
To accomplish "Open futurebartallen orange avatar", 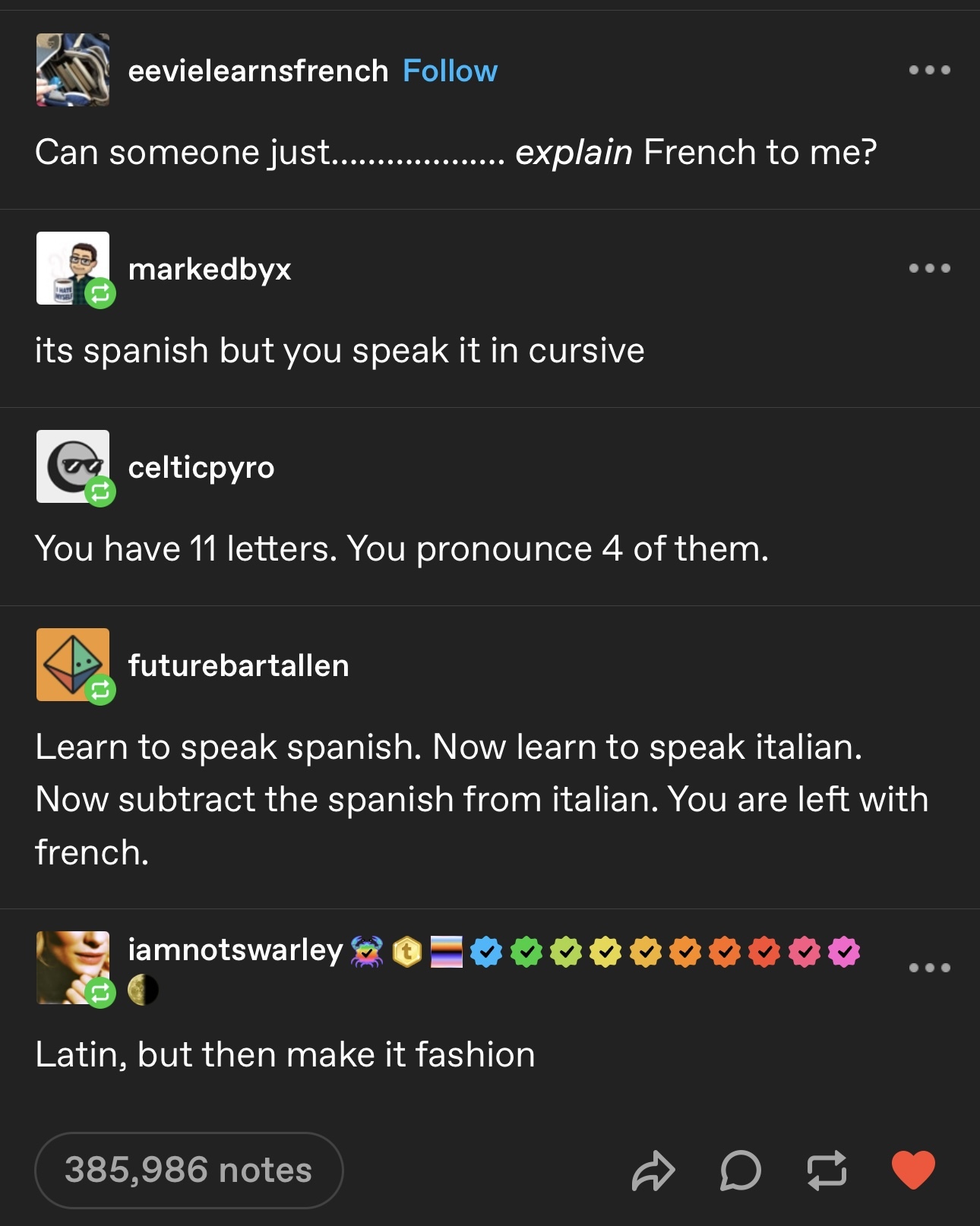I will [x=73, y=665].
